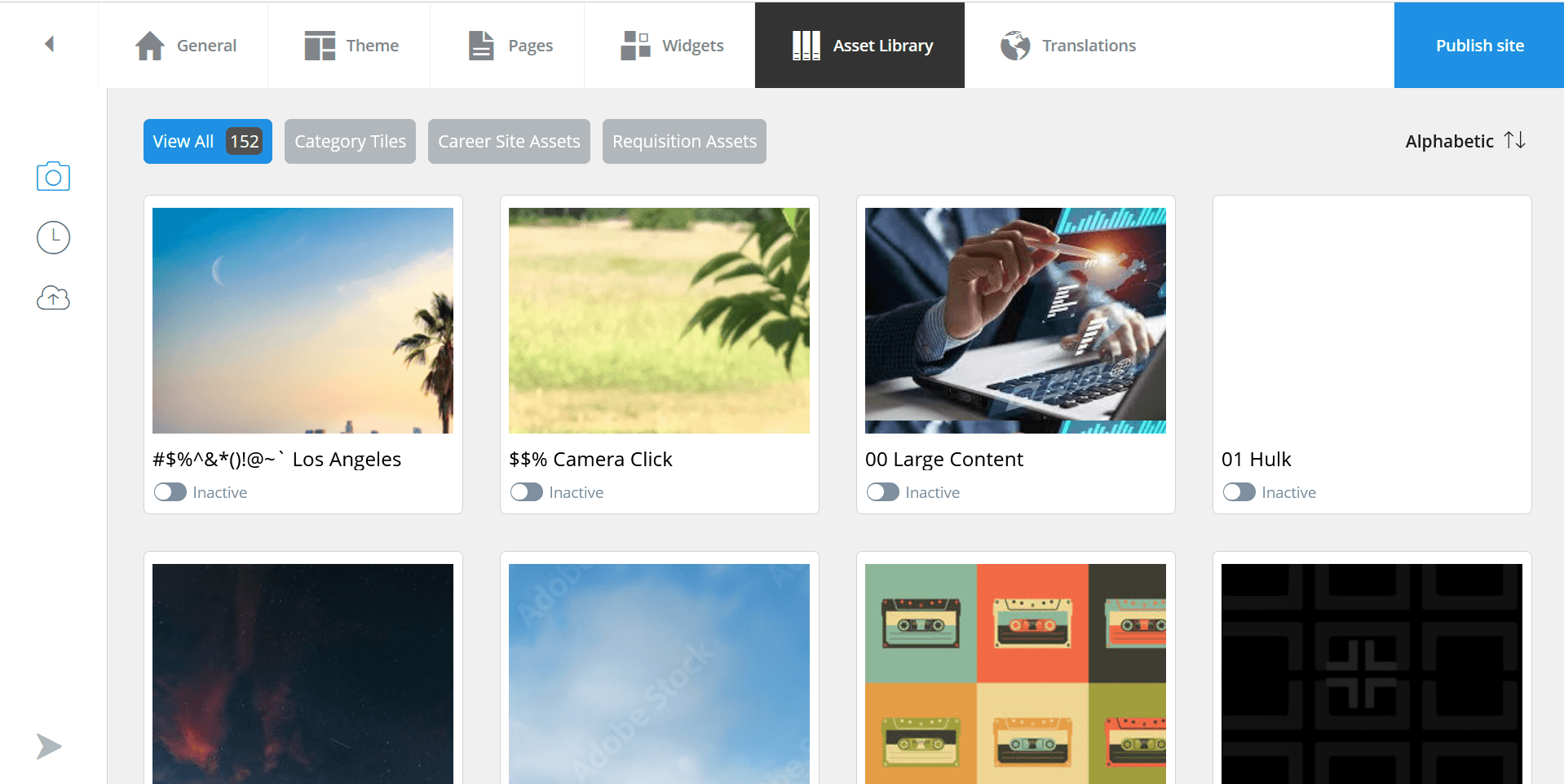Viewport: 1564px width, 784px height.
Task: Click the Widgets blocks icon
Action: 635,46
